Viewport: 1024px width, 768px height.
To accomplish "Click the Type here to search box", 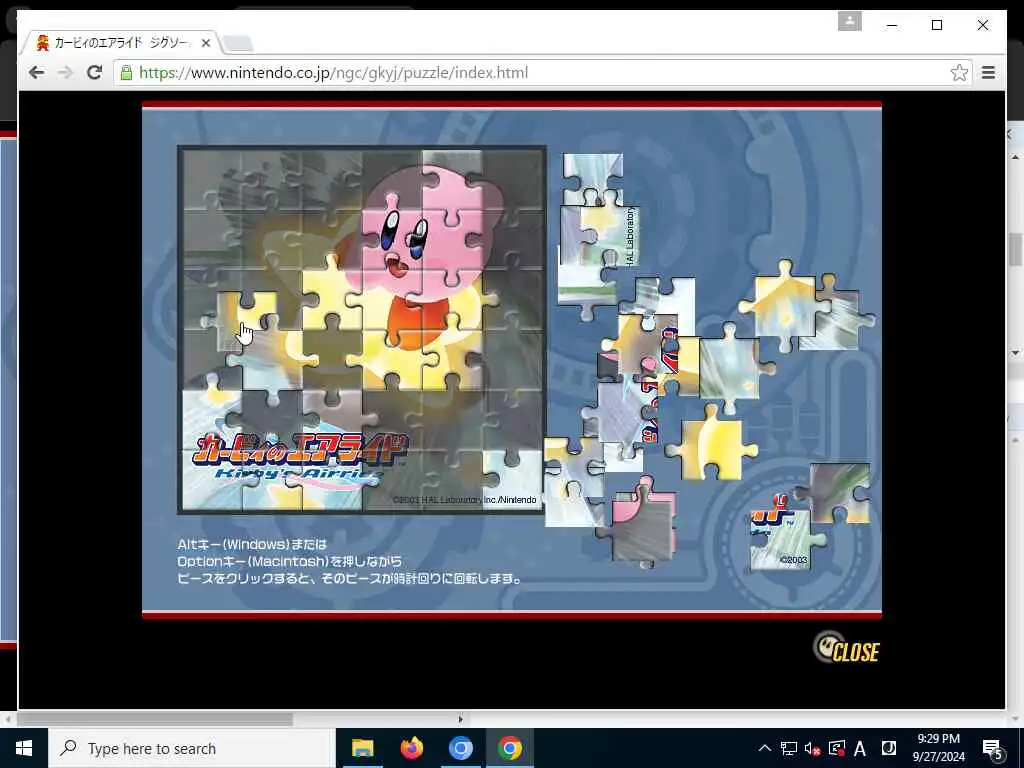I will [191, 748].
